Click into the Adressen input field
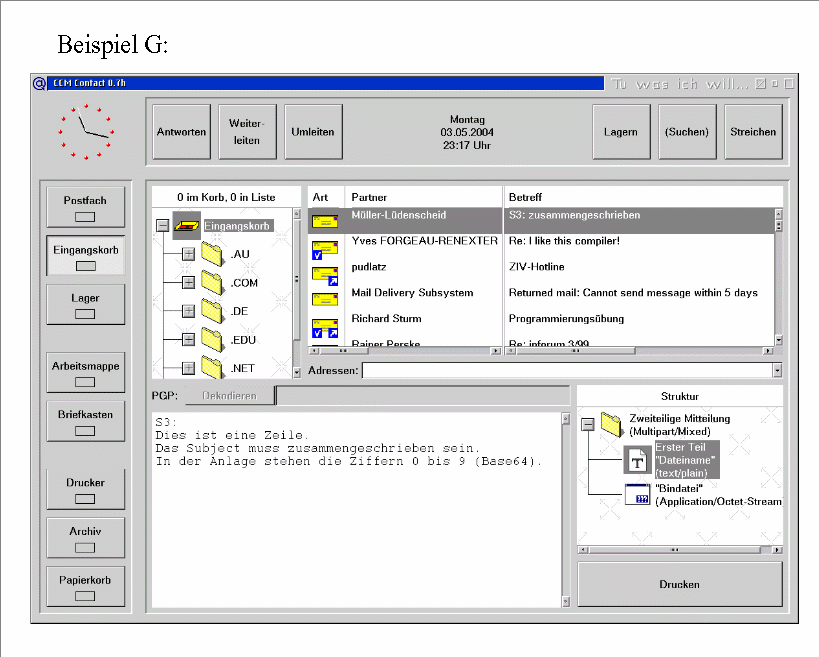819x657 pixels. 566,370
